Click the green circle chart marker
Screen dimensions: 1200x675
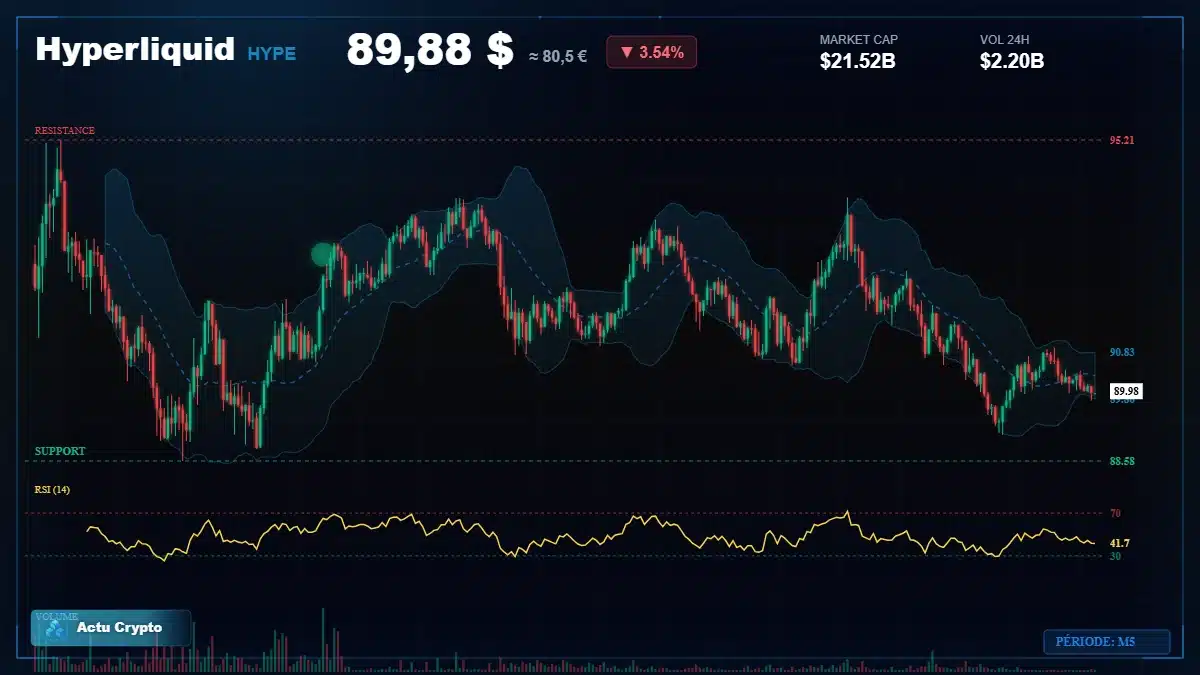click(323, 255)
